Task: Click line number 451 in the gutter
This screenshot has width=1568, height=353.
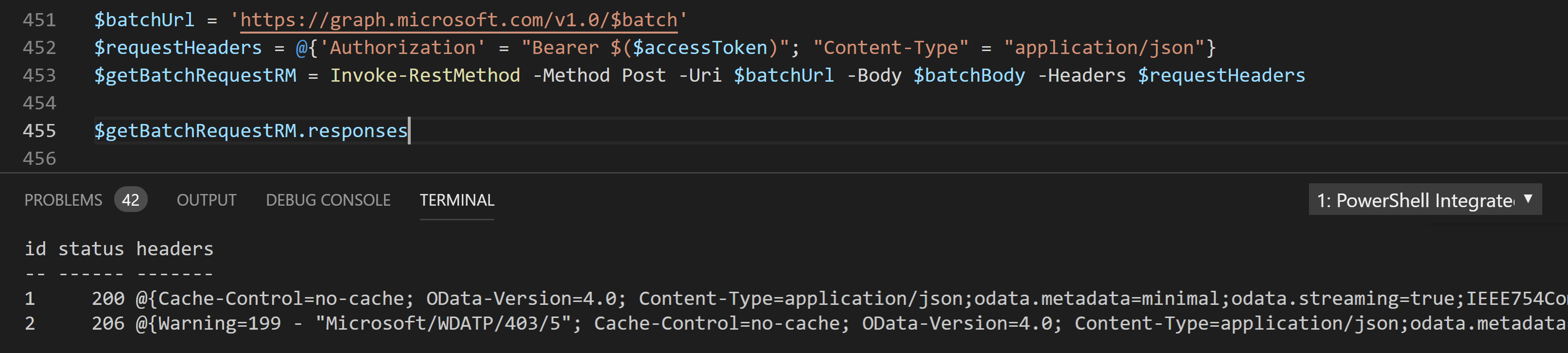Action: 38,19
